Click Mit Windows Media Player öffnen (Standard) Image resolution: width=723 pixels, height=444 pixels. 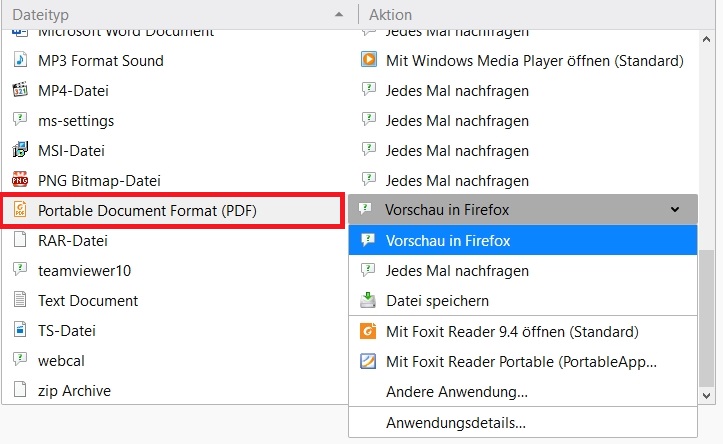coord(534,60)
